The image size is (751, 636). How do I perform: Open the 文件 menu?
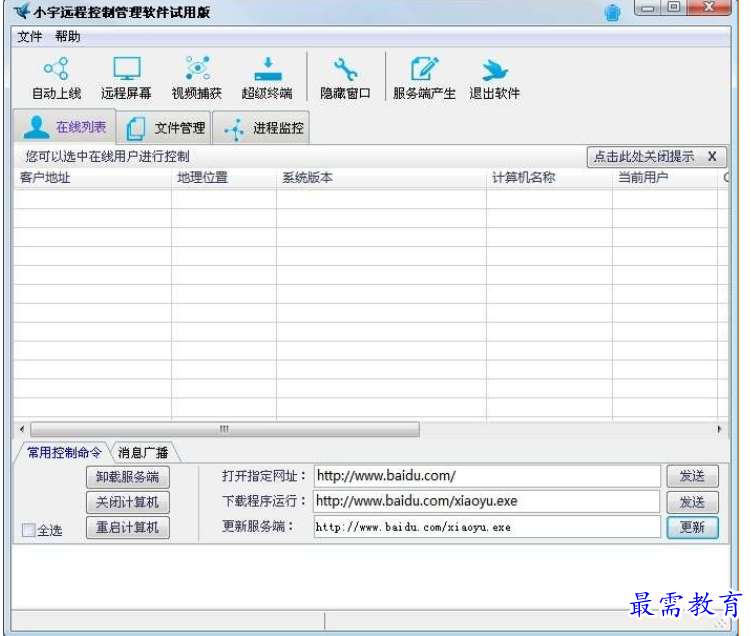point(30,36)
